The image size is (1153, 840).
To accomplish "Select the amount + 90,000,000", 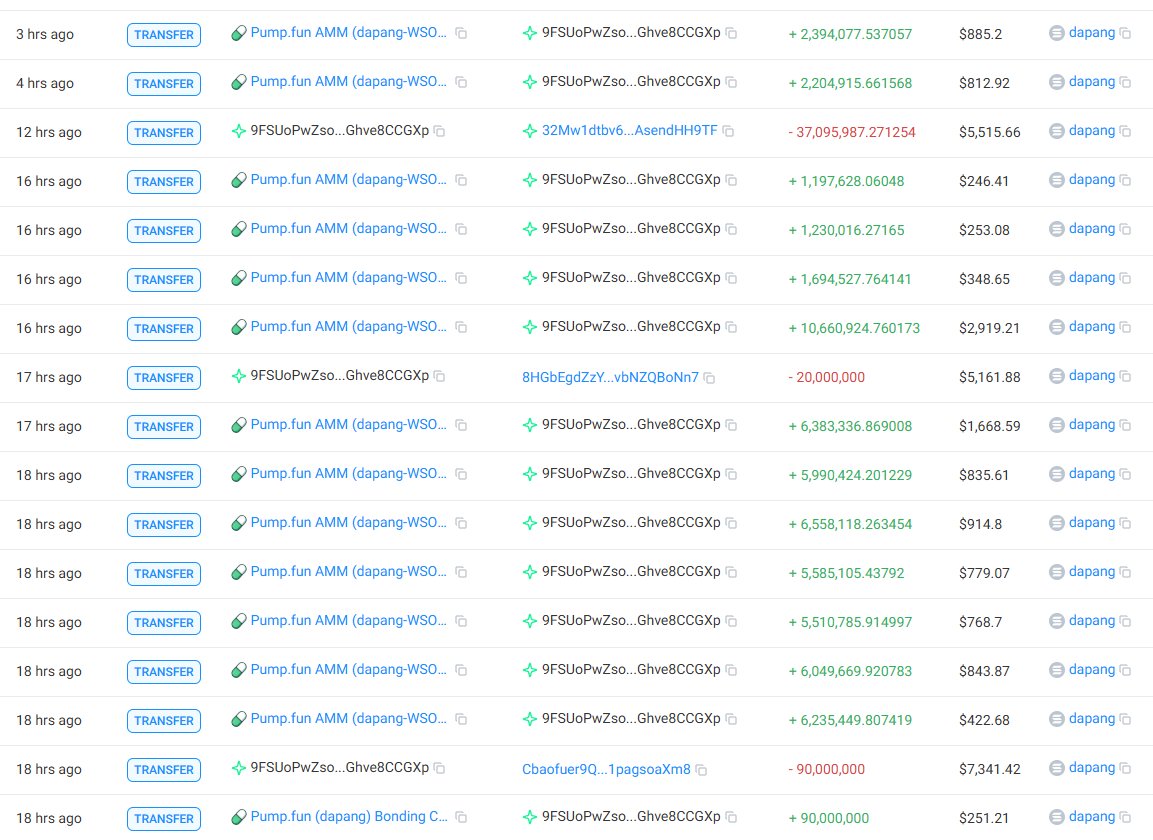I will (x=829, y=818).
